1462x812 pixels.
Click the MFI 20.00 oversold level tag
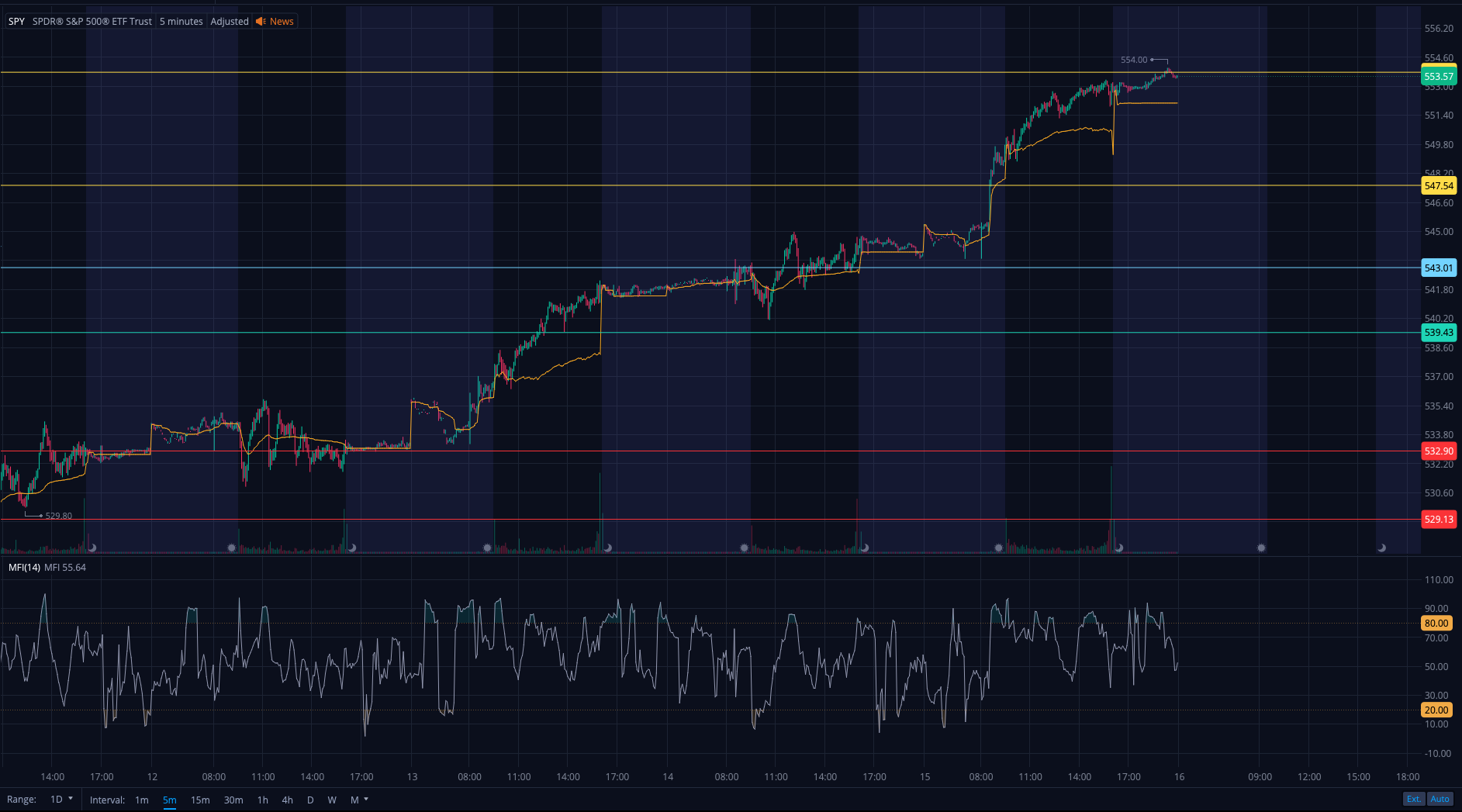click(1436, 710)
